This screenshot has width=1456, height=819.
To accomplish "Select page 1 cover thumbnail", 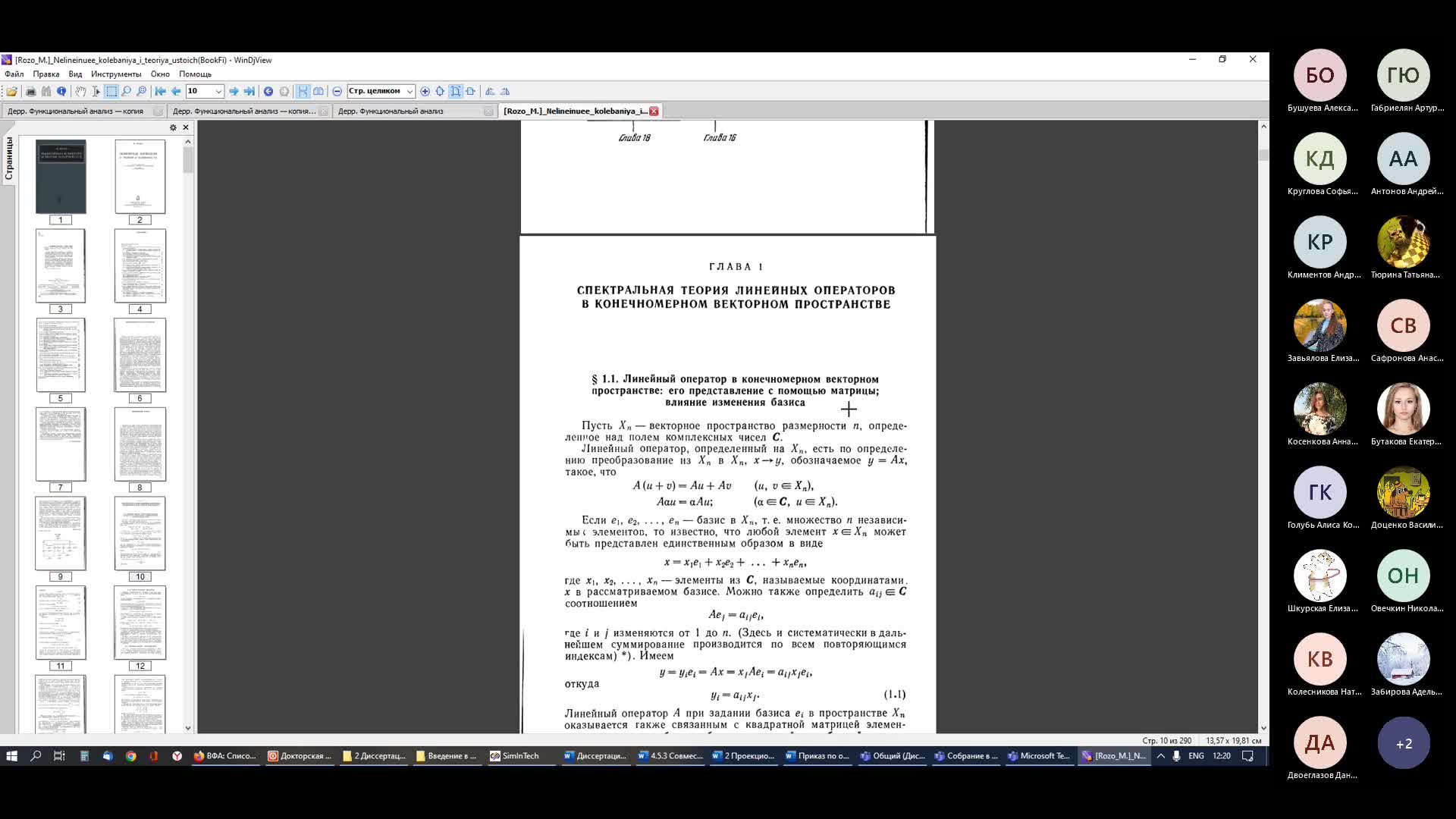I will (61, 177).
